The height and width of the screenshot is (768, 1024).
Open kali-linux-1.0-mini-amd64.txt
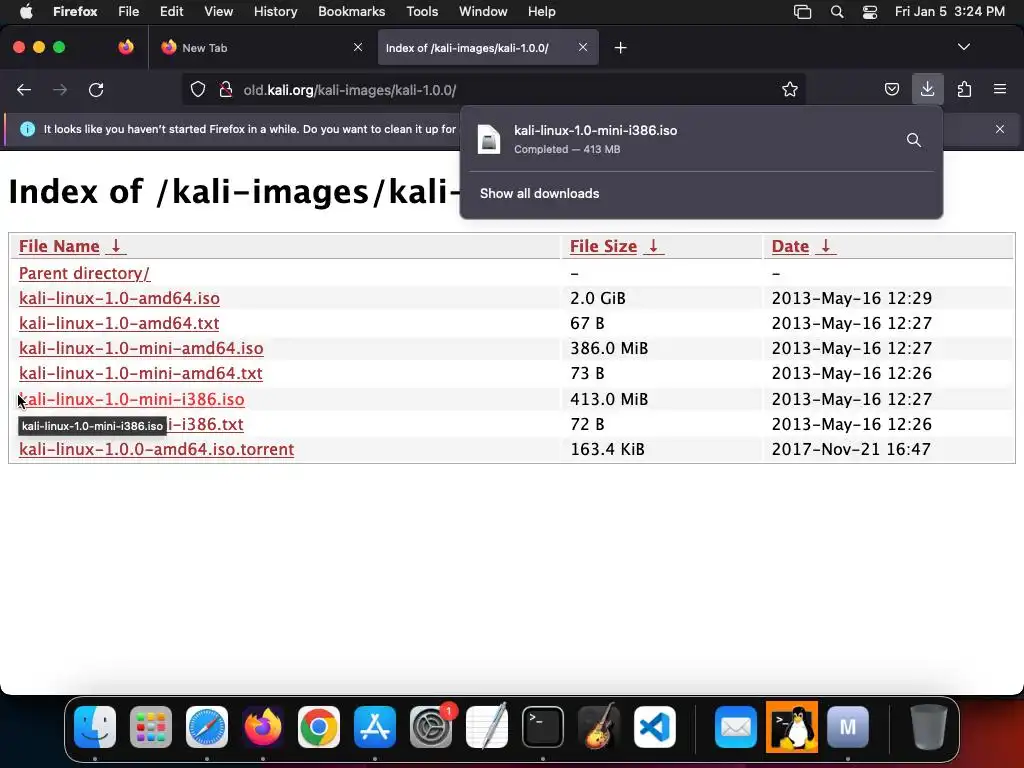(x=140, y=373)
